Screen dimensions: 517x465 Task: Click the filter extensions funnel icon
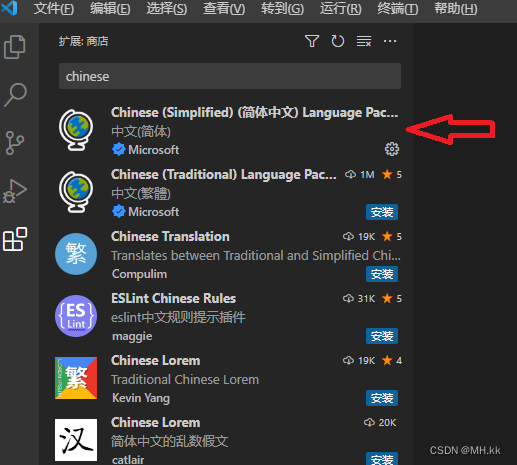312,41
